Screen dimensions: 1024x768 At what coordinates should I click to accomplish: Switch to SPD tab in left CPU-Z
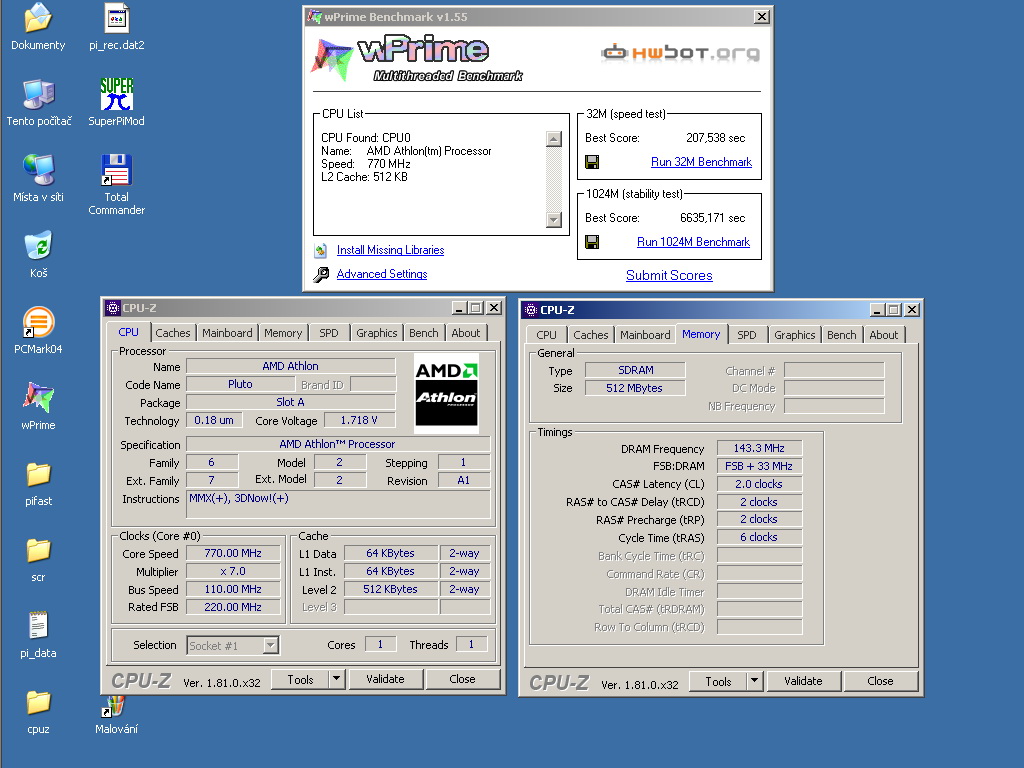(329, 333)
